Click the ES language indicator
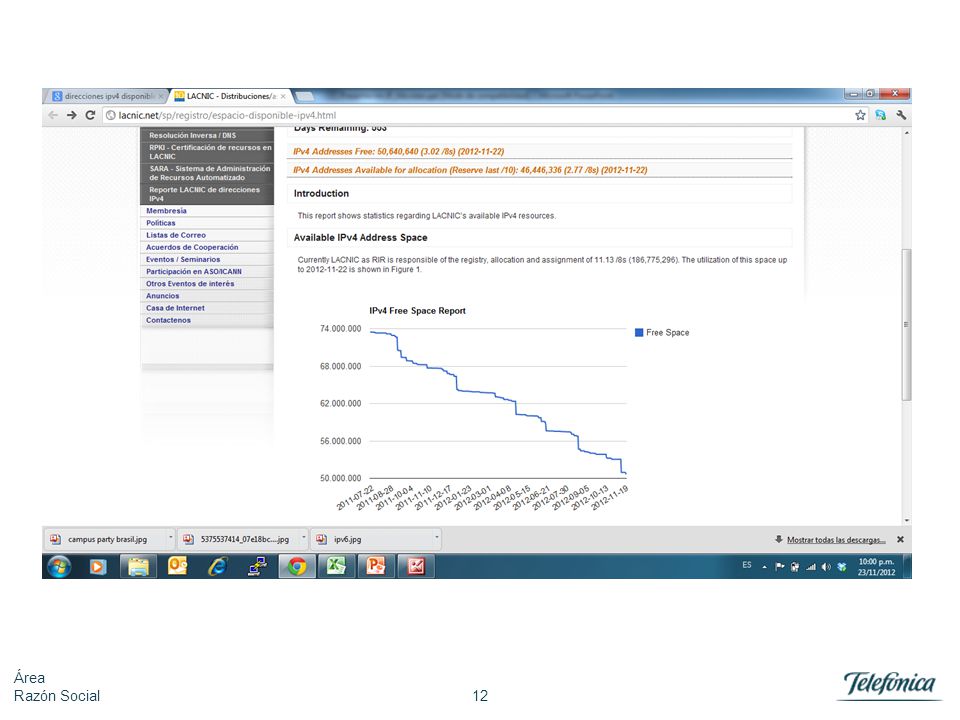The width and height of the screenshot is (960, 720). pyautogui.click(x=747, y=566)
